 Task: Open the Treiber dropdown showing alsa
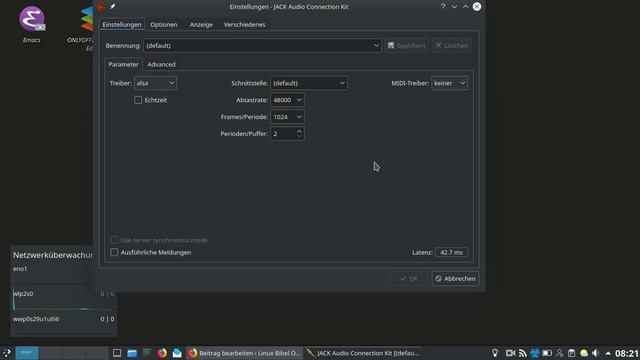155,83
